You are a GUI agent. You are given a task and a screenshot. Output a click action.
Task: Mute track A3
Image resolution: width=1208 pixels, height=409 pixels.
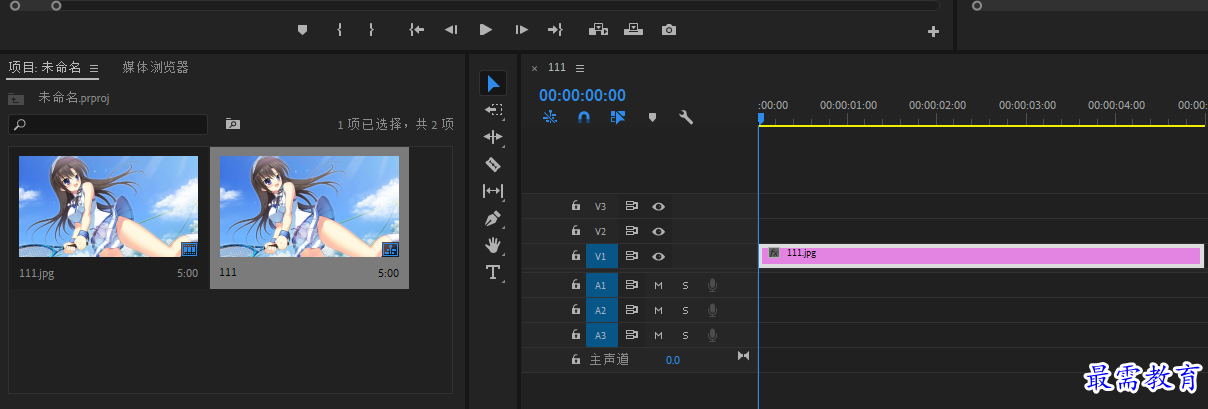click(x=658, y=335)
